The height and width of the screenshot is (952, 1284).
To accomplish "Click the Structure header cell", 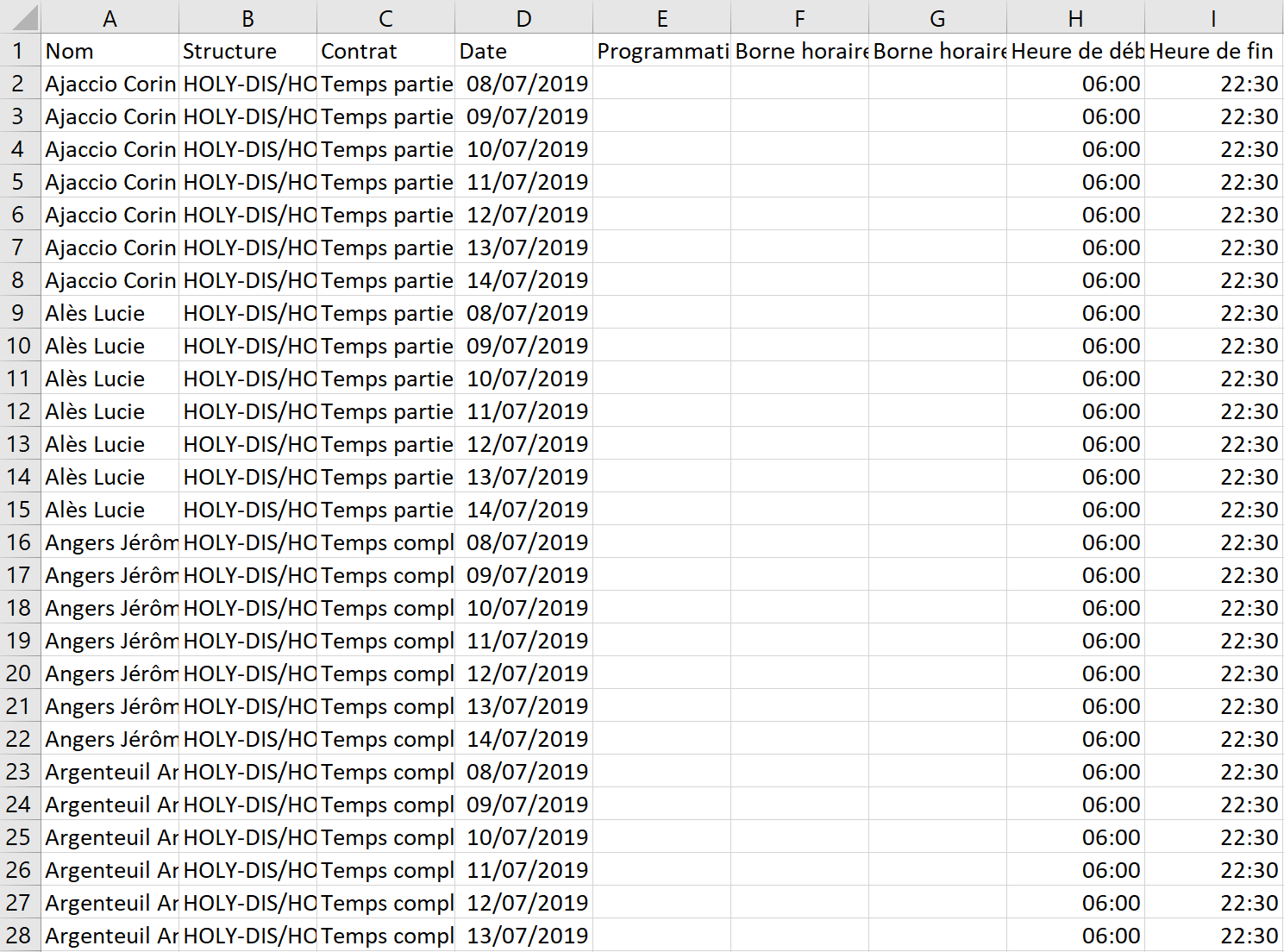I will coord(247,51).
